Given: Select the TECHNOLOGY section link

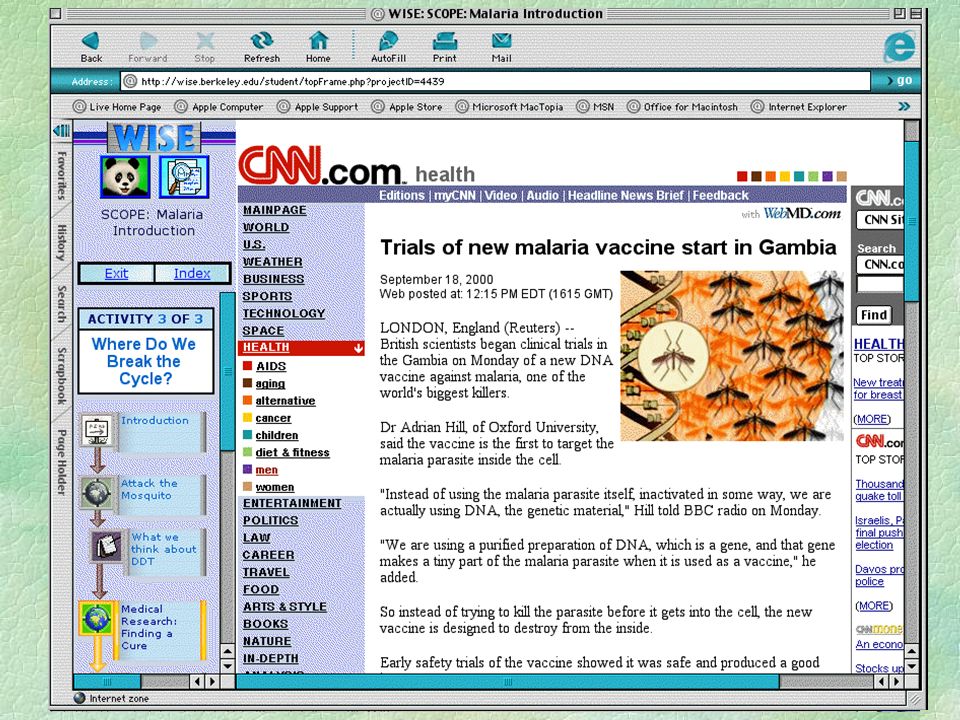Looking at the screenshot, I should (283, 313).
